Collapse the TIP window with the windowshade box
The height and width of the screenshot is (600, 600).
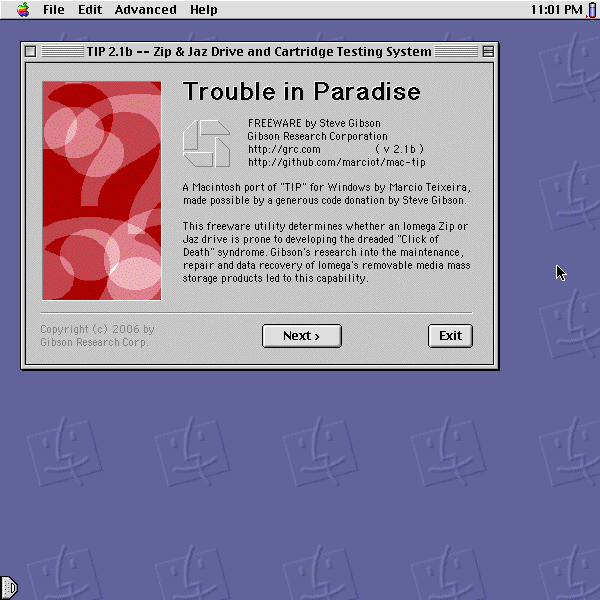point(488,51)
